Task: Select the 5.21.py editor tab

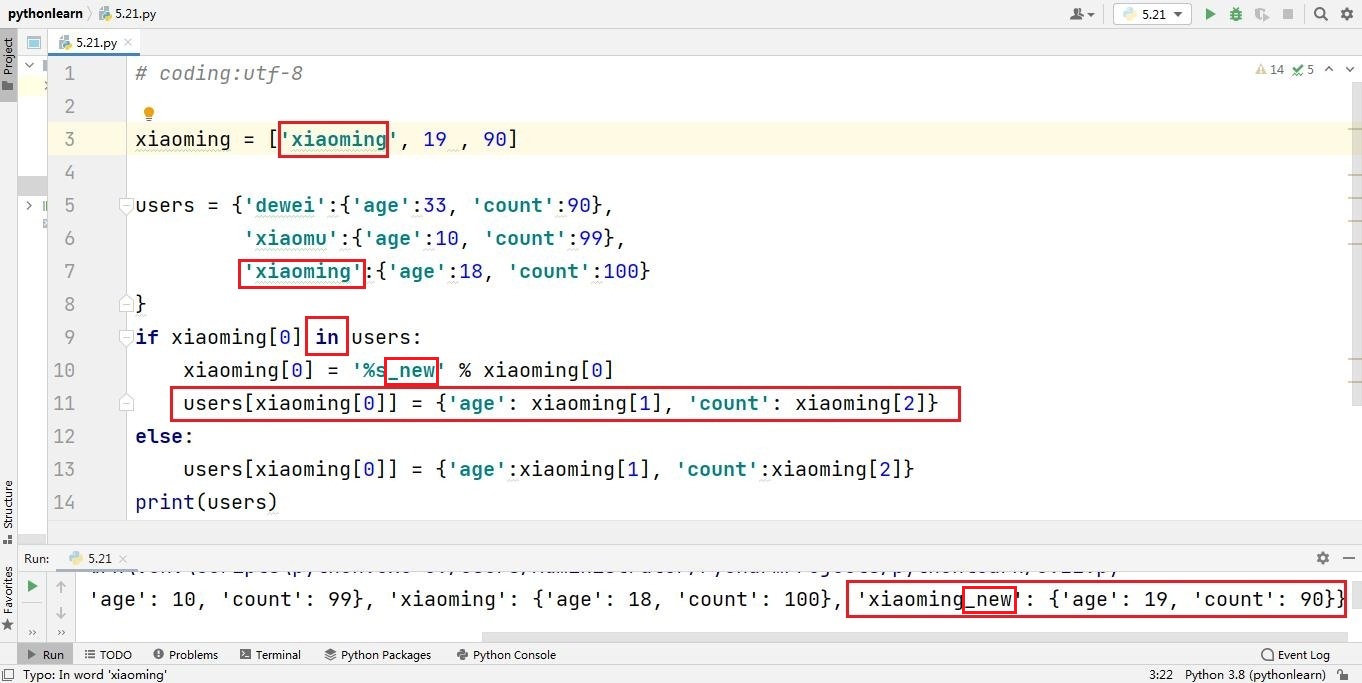Action: tap(96, 43)
